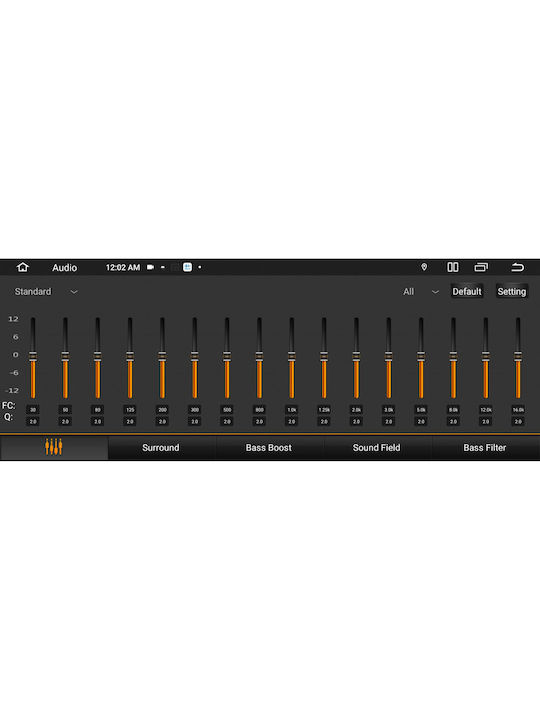Viewport: 540px width, 720px height.
Task: Click the Q value box under 125
Action: coord(130,422)
